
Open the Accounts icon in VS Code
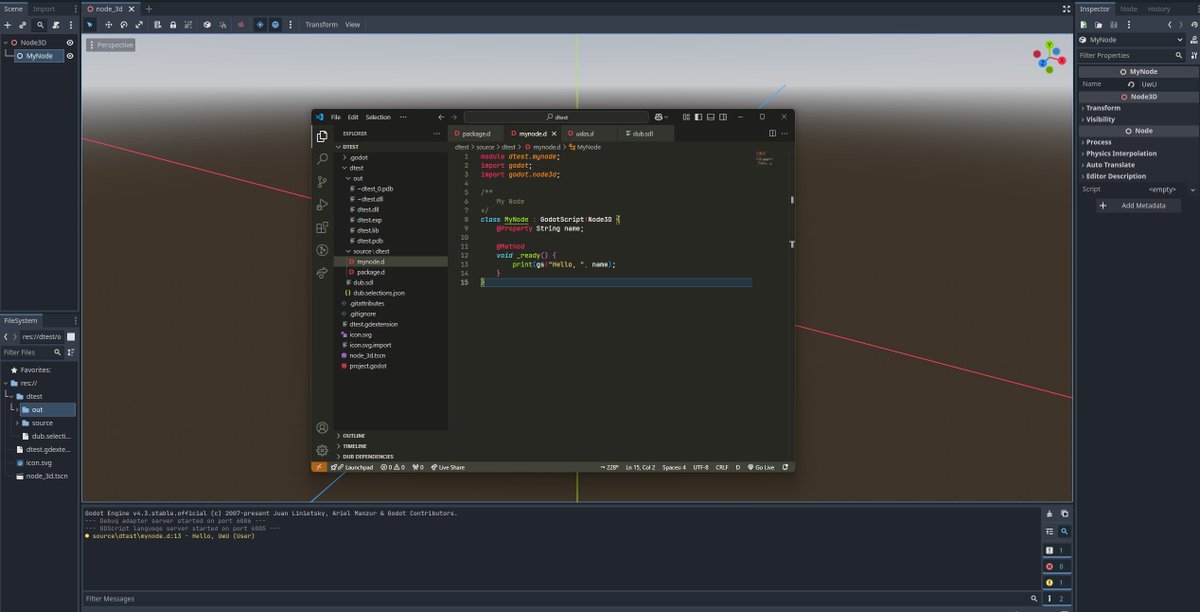click(322, 428)
